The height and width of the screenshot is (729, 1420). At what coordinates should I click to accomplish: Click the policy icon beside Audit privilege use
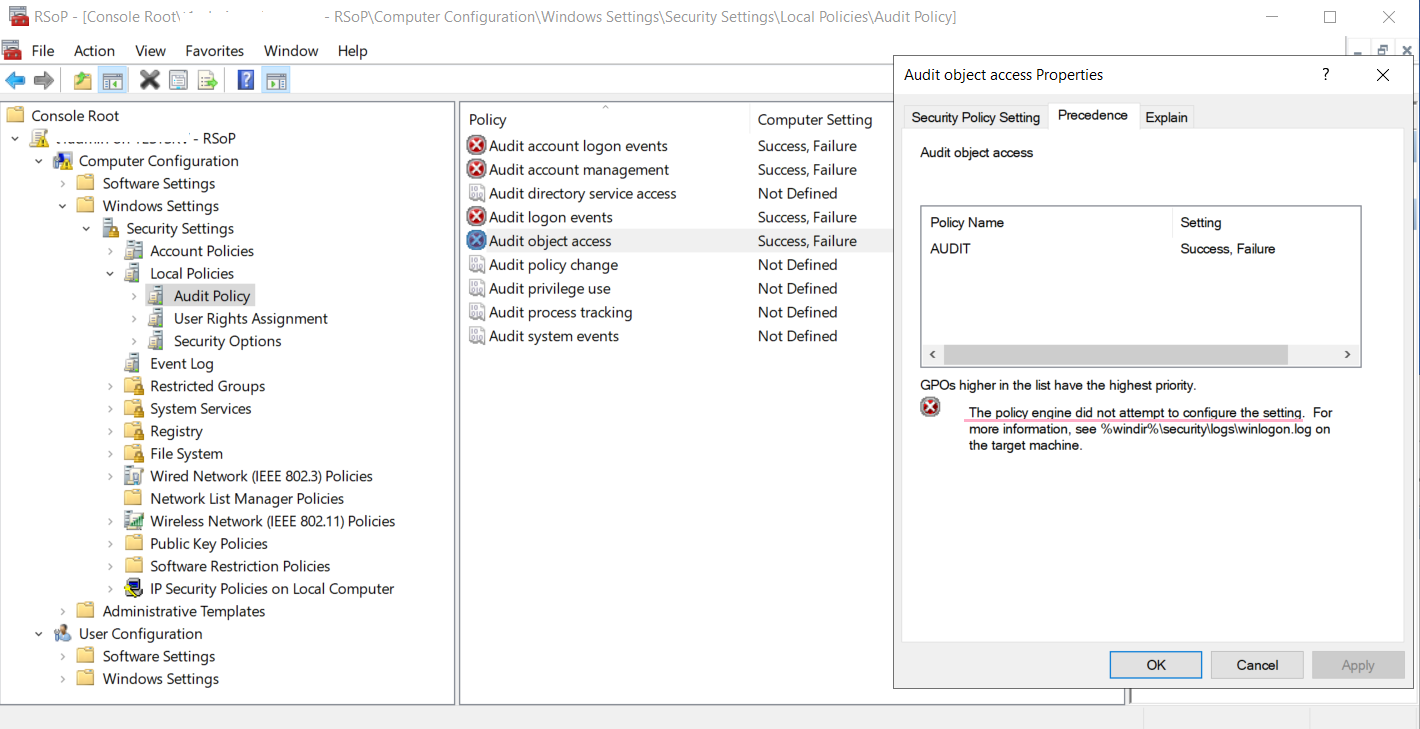[x=477, y=289]
